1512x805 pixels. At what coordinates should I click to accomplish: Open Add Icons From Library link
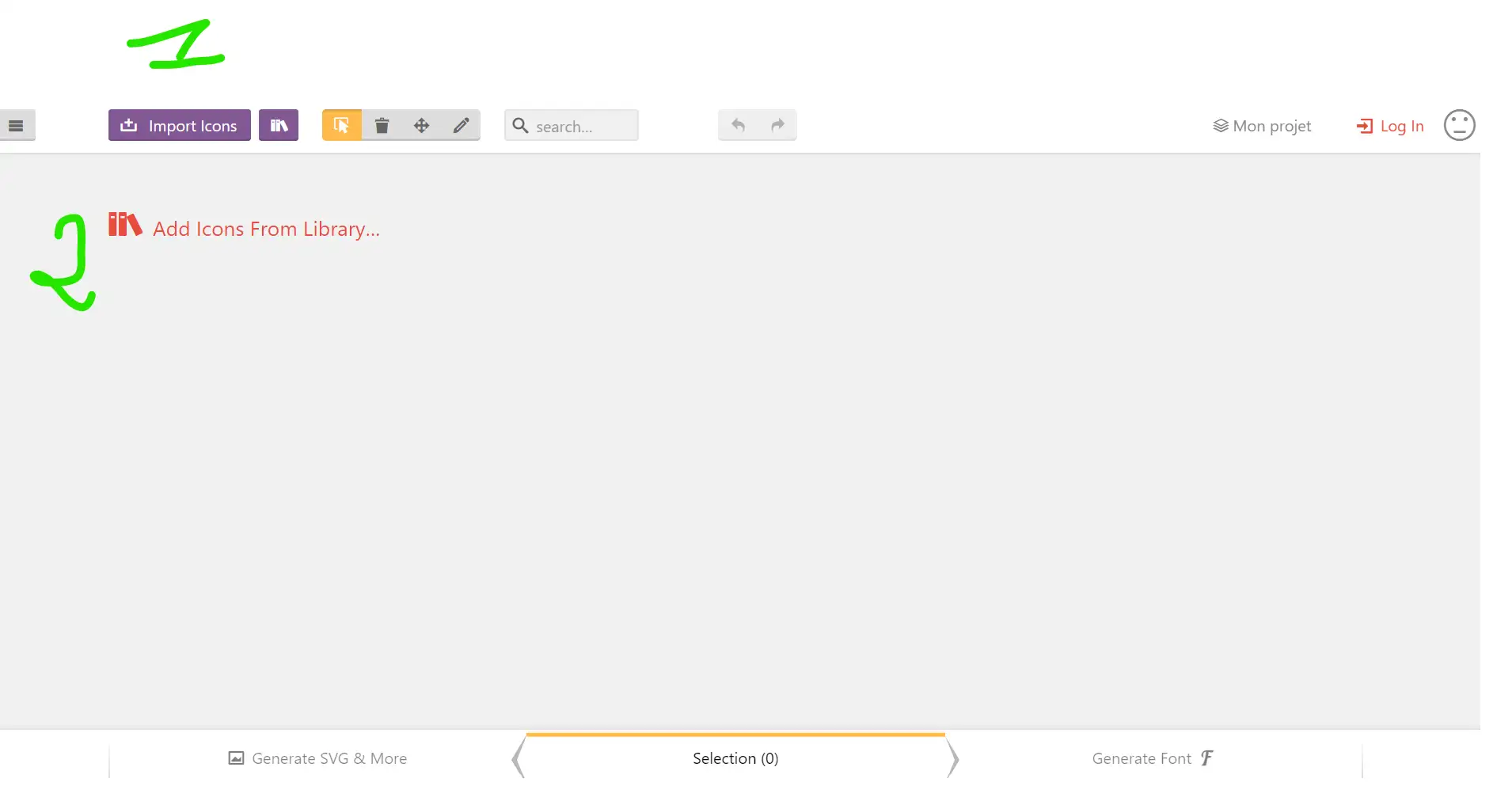pos(266,229)
